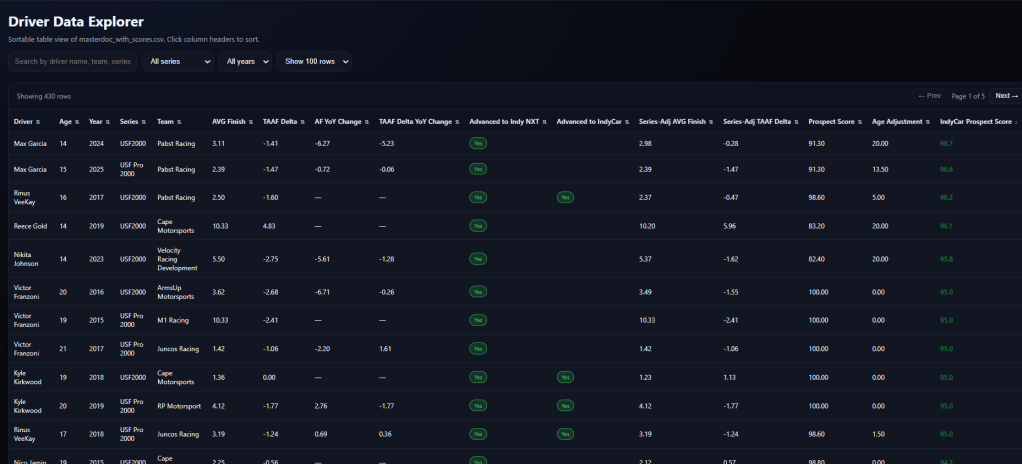Sort by the Driver column icon
Viewport: 1022px width, 464px height.
(39, 122)
